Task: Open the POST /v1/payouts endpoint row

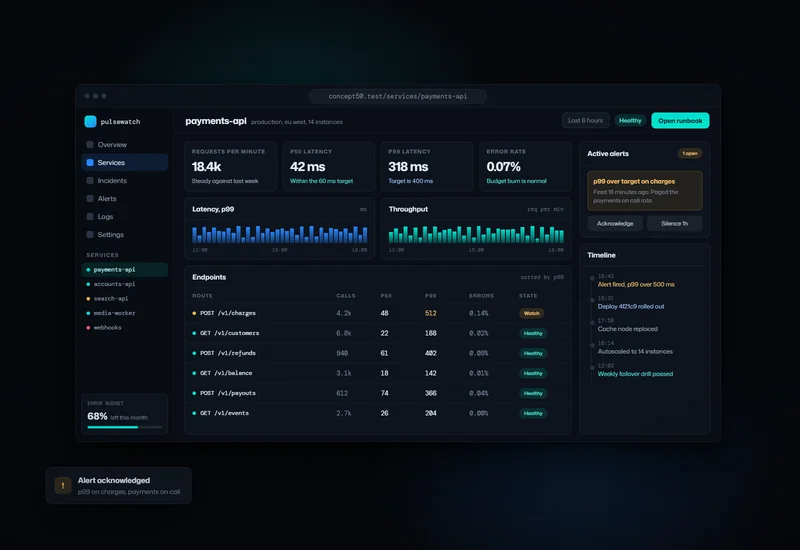Action: (378, 393)
